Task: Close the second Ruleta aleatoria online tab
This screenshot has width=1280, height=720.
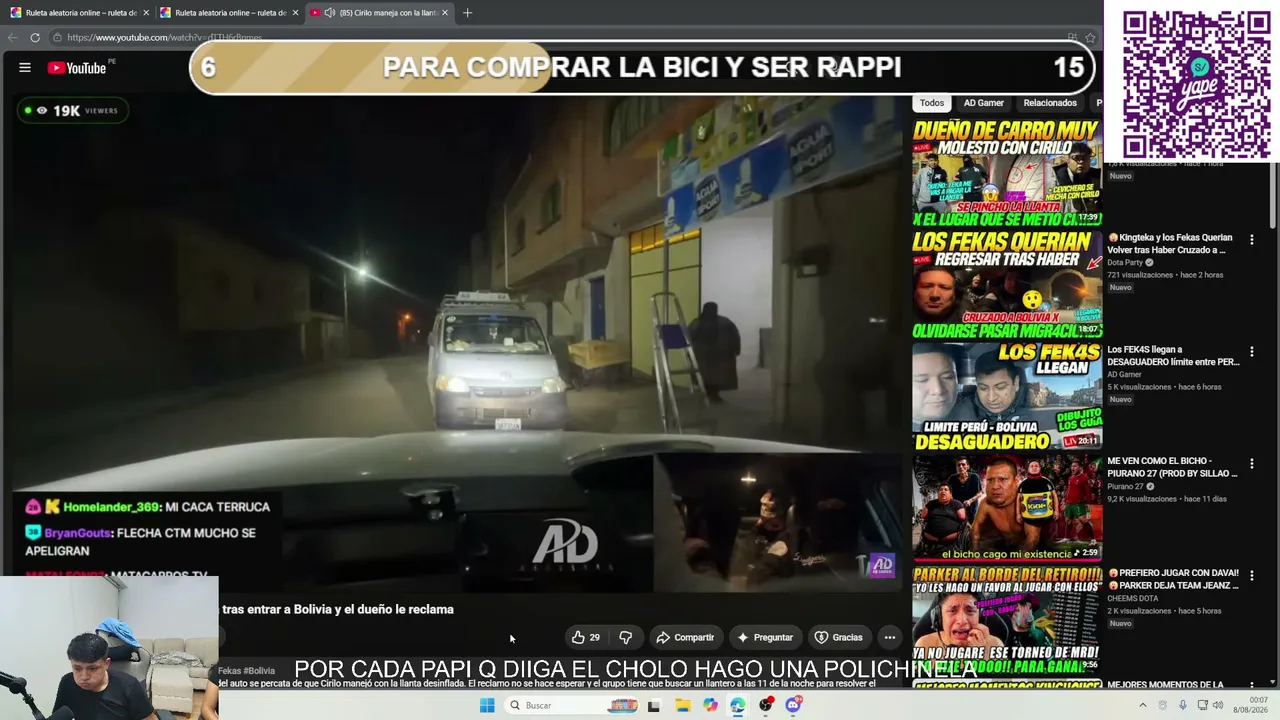Action: tap(295, 13)
